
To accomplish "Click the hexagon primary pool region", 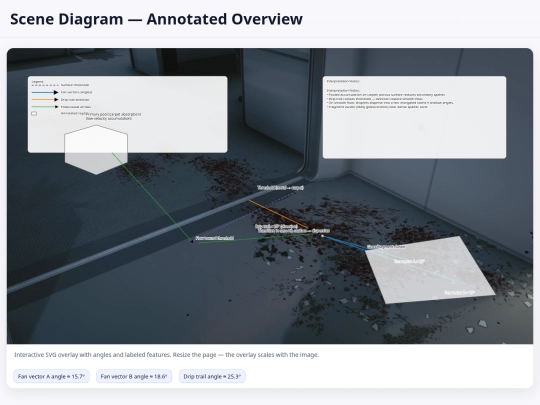I will [x=96, y=150].
